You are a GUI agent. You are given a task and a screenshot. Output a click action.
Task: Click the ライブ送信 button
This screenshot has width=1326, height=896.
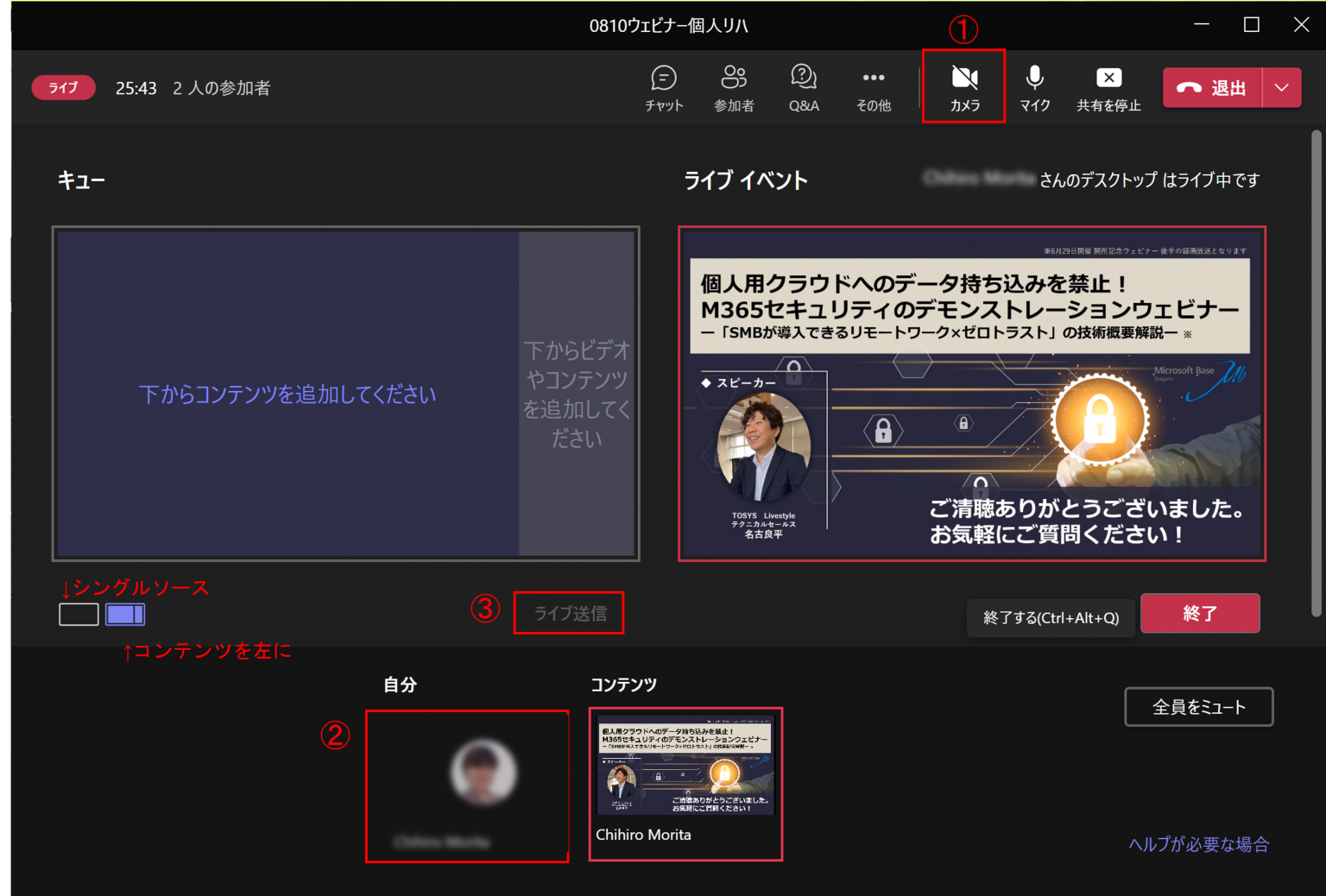[570, 613]
